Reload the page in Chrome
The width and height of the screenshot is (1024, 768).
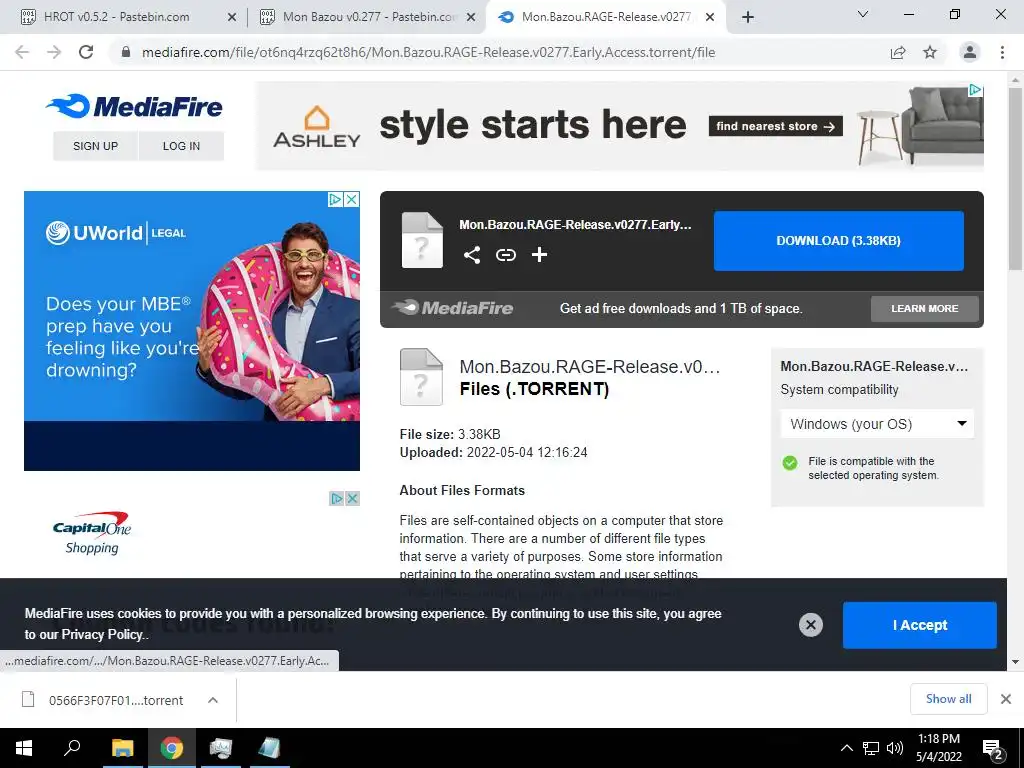[86, 52]
